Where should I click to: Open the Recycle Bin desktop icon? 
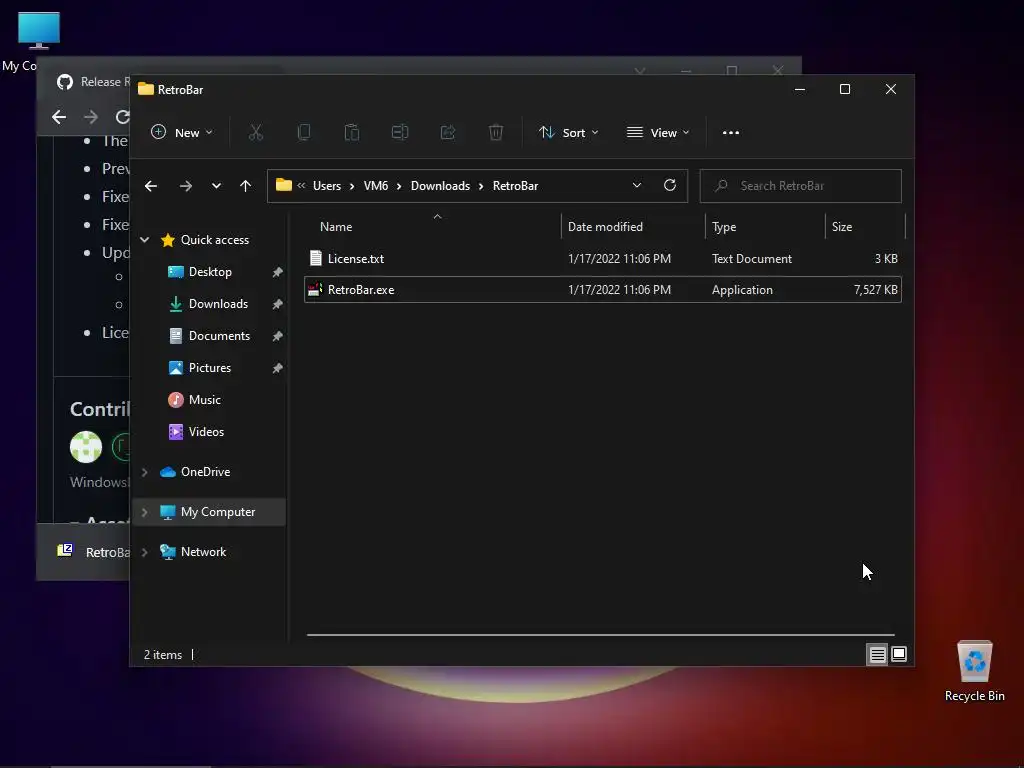[974, 671]
